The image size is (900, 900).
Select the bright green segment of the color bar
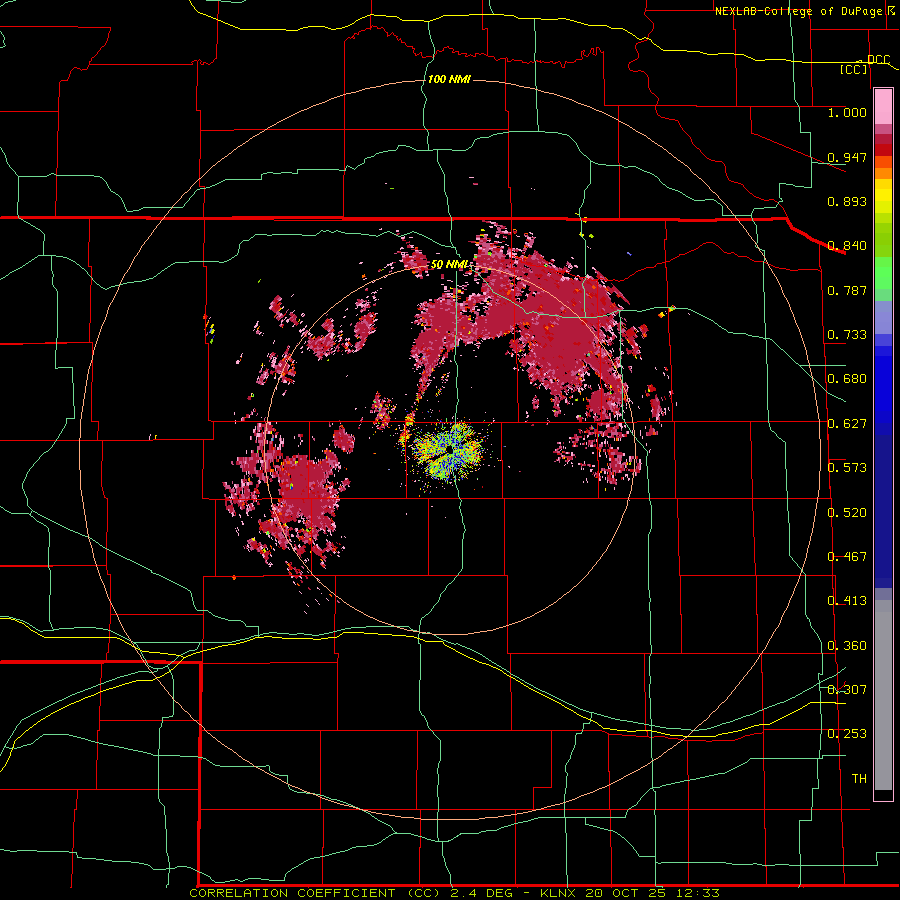pyautogui.click(x=883, y=273)
